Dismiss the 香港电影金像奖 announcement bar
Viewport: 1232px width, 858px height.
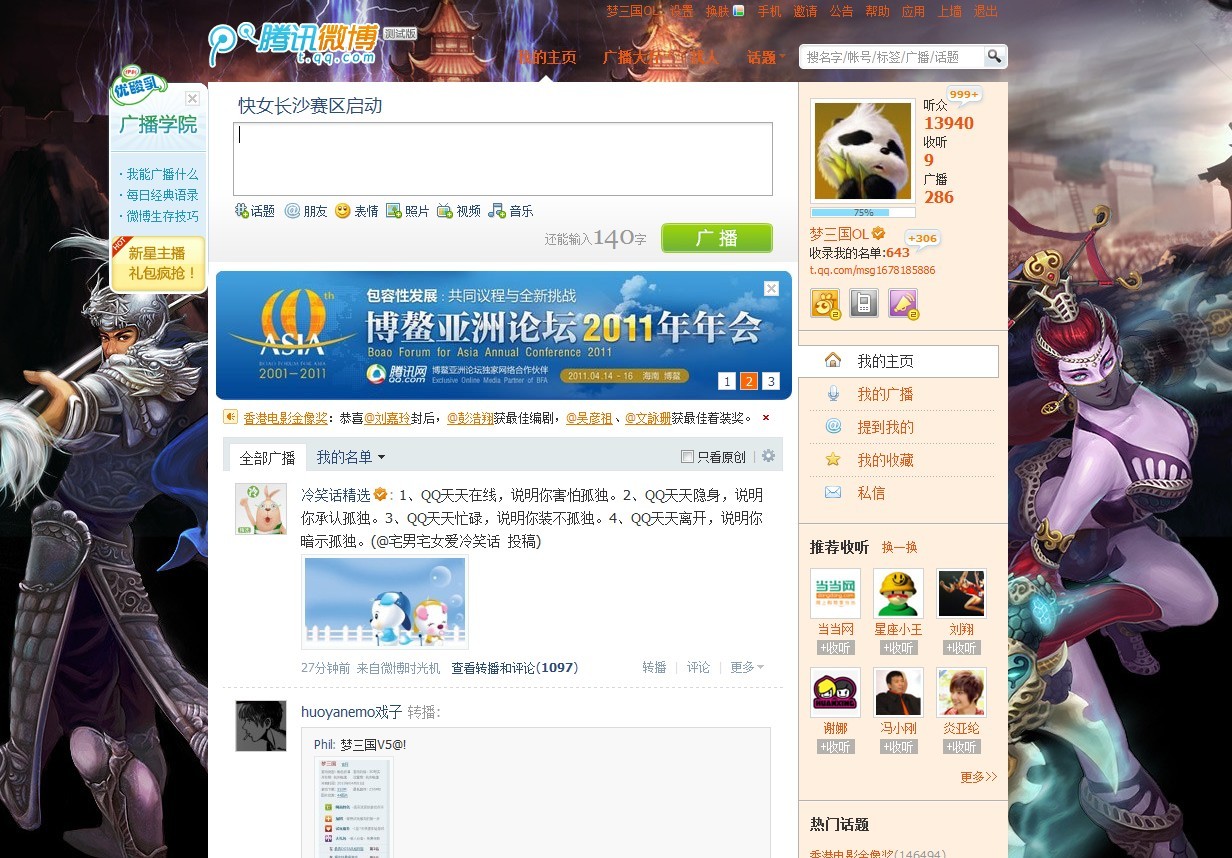click(x=766, y=417)
